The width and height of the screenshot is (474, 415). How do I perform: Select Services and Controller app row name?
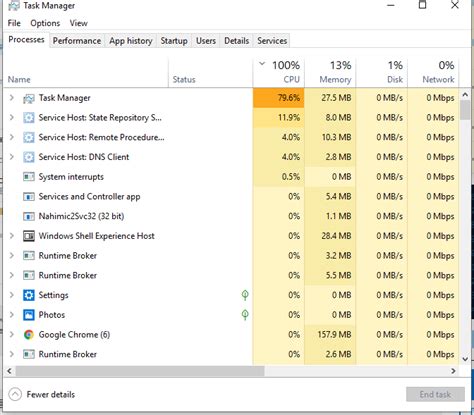tap(89, 197)
